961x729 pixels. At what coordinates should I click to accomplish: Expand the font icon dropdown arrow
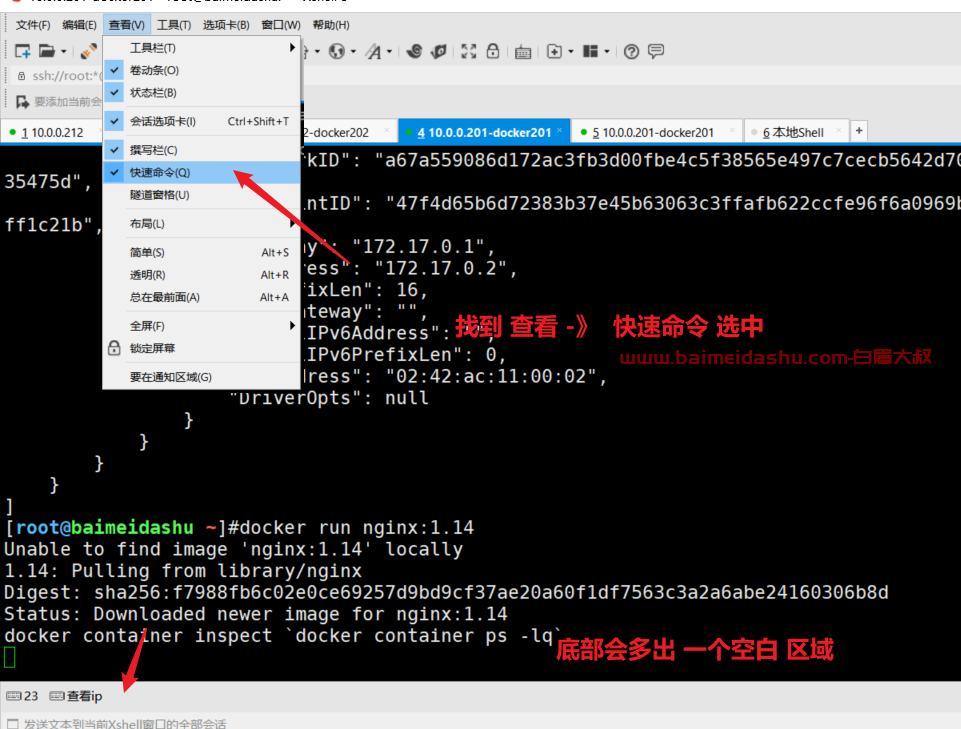click(389, 52)
